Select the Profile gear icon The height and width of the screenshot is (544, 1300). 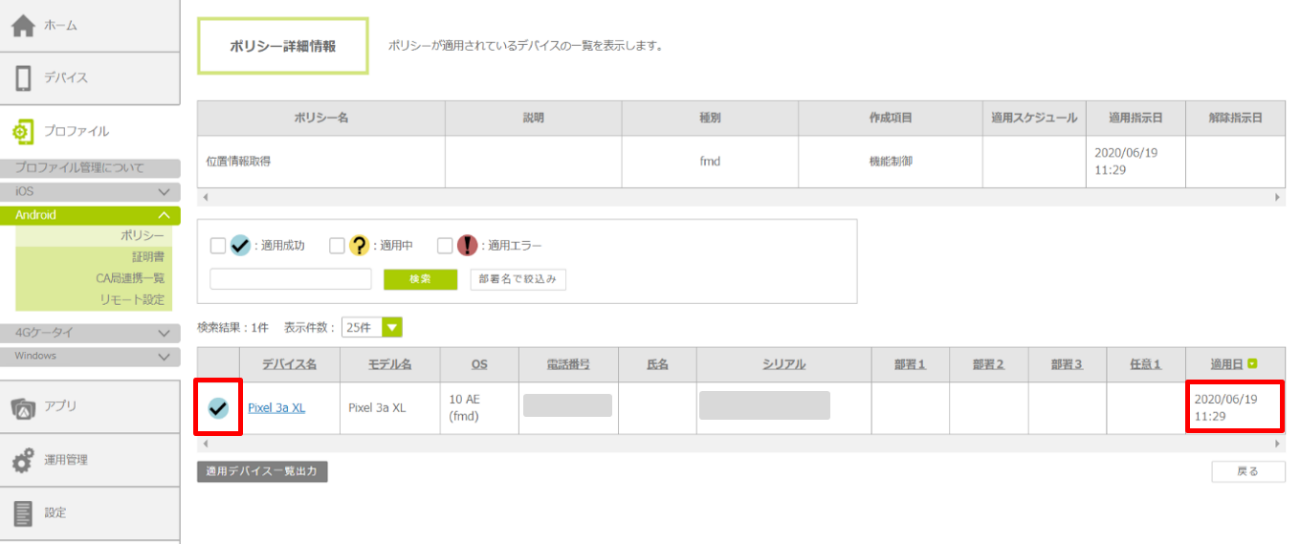tap(24, 131)
